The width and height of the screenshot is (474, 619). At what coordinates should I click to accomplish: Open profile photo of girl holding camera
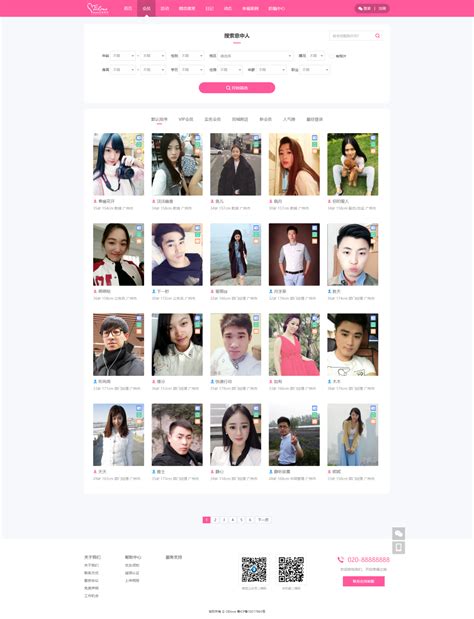coord(118,164)
